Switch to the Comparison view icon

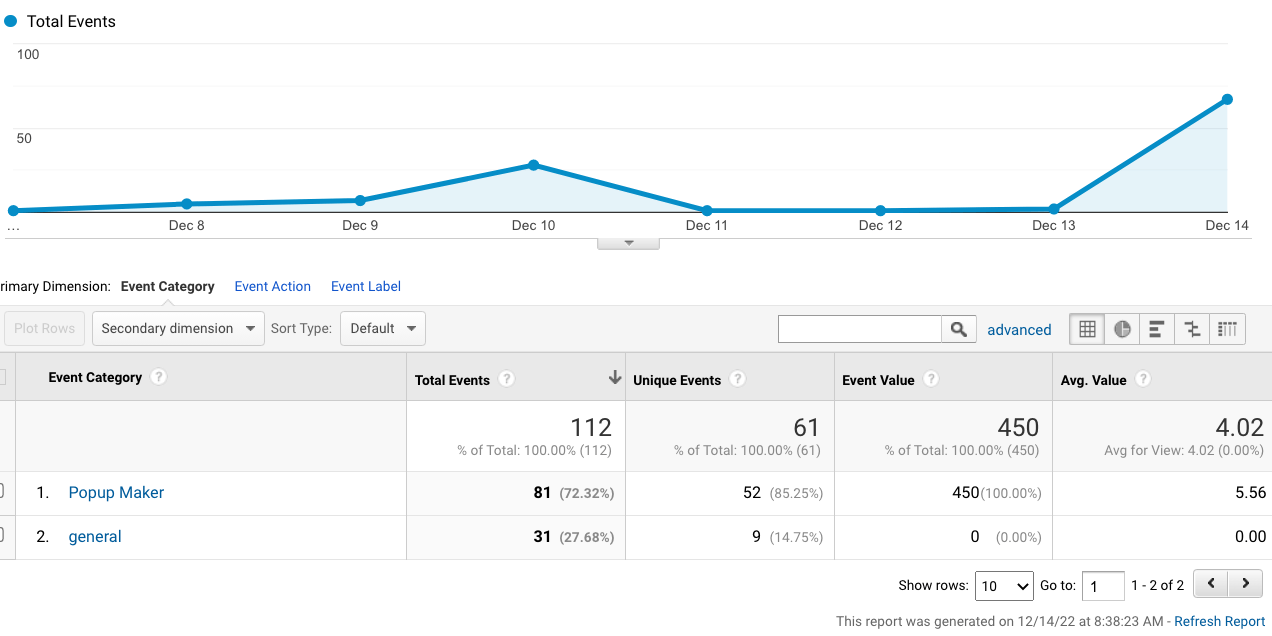[x=1192, y=328]
